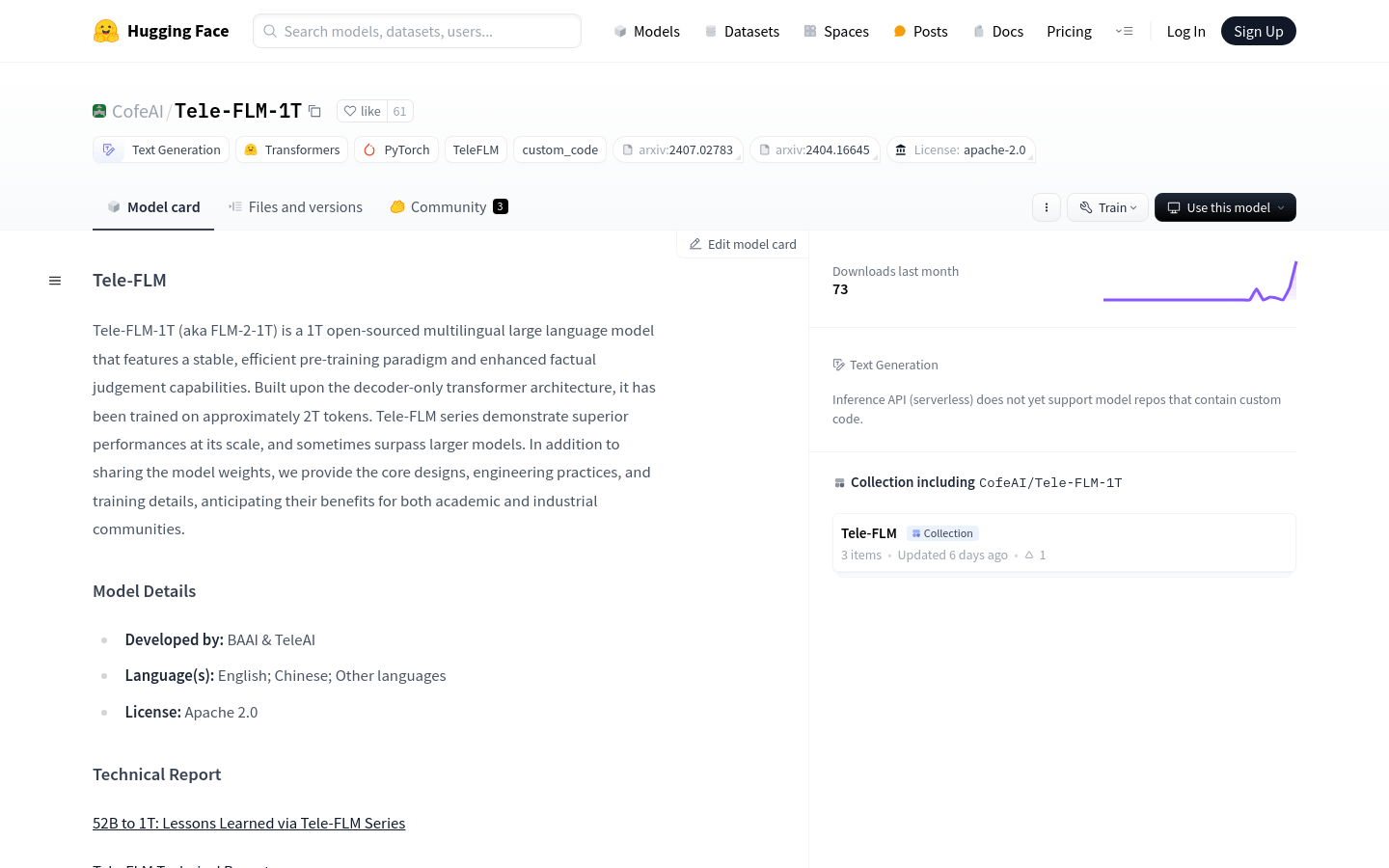Open the three-dot more options button
This screenshot has height=868, width=1389.
coord(1047,207)
